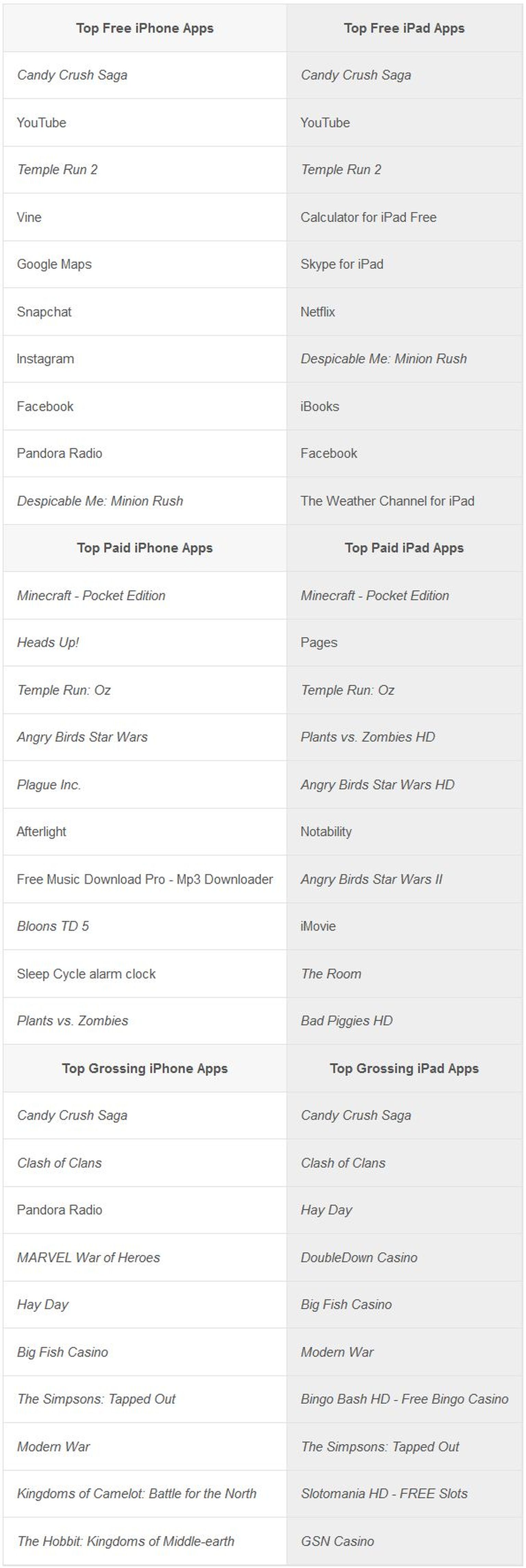This screenshot has height=1568, width=526.
Task: Click Kingdoms of Camelot: Battle for the North
Action: point(137,1493)
